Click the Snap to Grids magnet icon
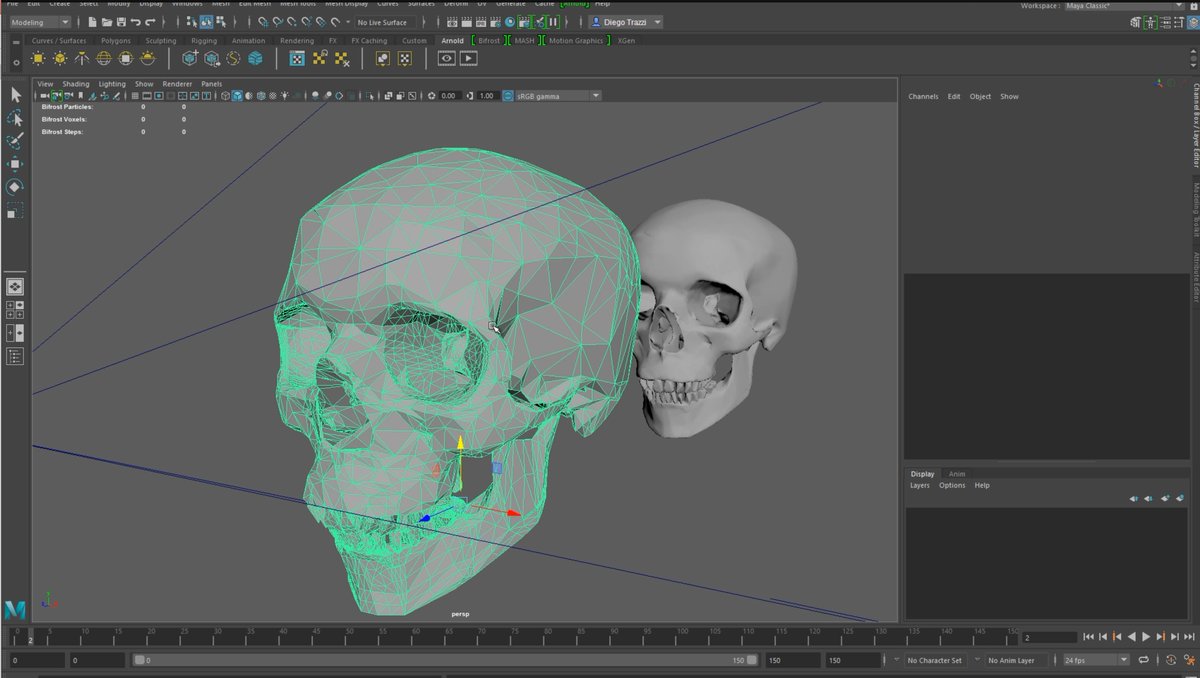Image resolution: width=1200 pixels, height=678 pixels. tap(263, 22)
